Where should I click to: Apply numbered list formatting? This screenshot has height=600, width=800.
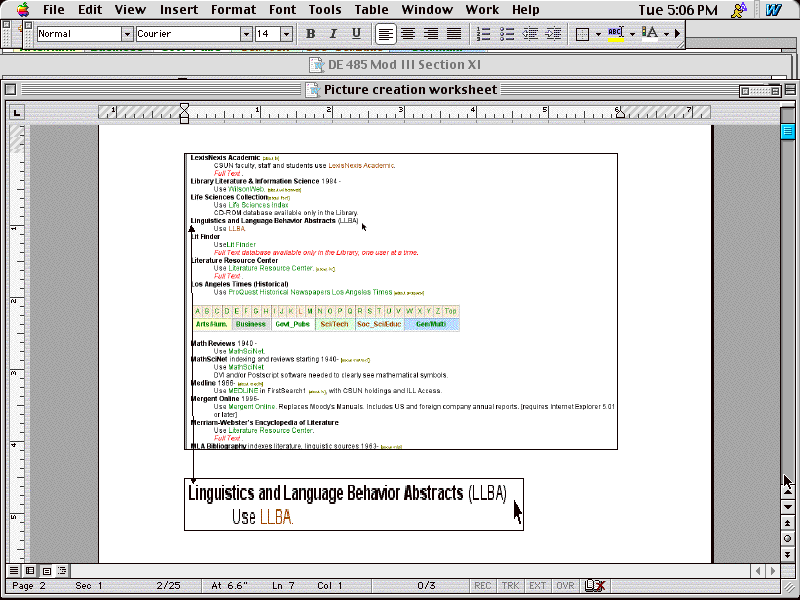pyautogui.click(x=483, y=34)
